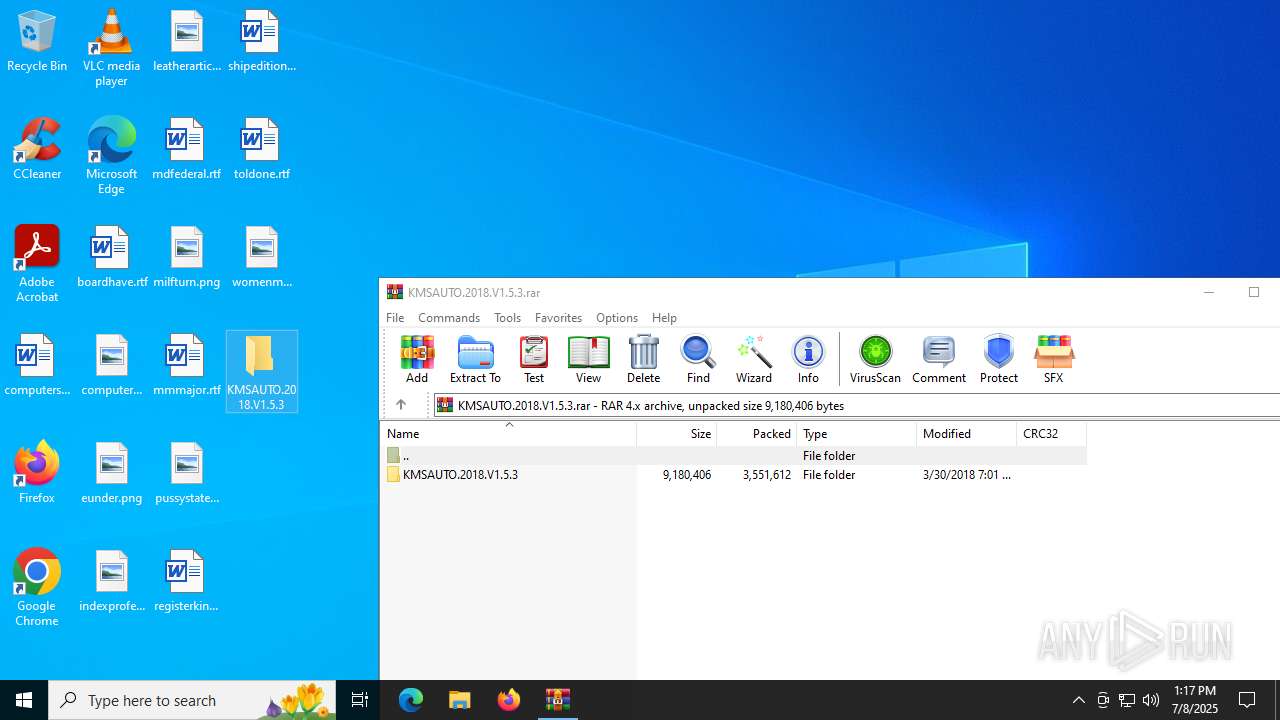Click the volume speaker tray icon
This screenshot has height=720, width=1280.
(1151, 700)
